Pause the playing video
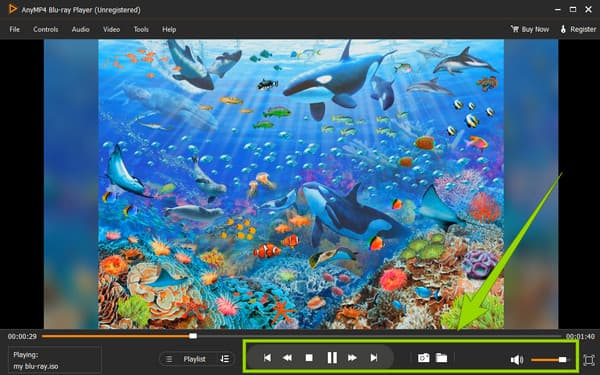Screen dimensions: 600x375 tap(332, 358)
